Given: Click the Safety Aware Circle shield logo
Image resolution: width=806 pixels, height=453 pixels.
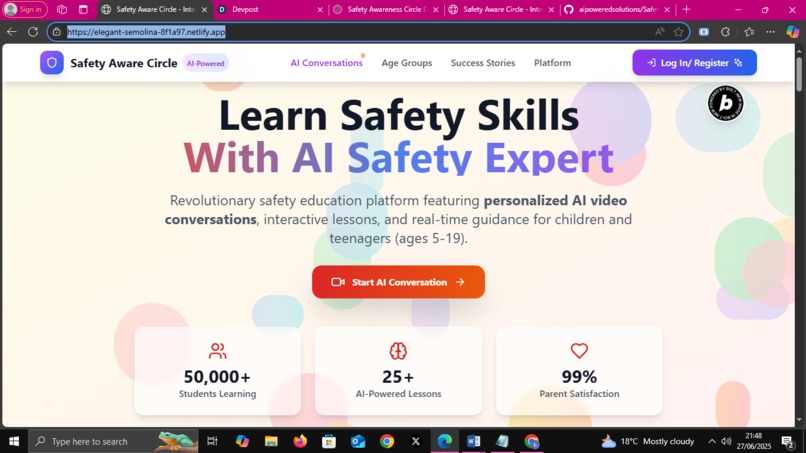Looking at the screenshot, I should (x=52, y=63).
